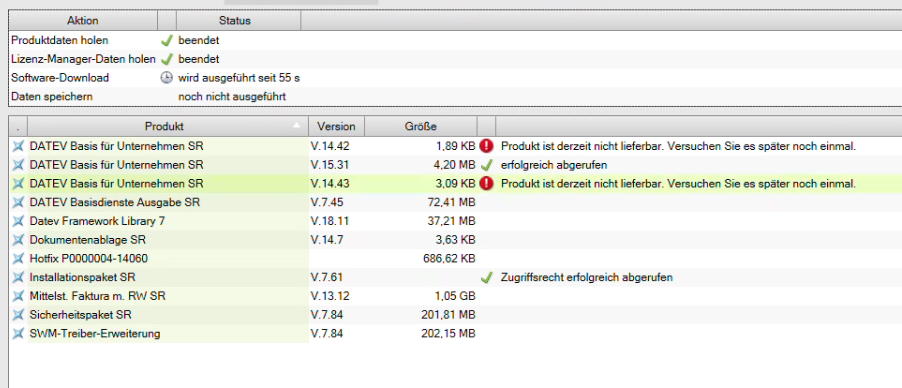This screenshot has width=902, height=388.
Task: Click the icon beside DATEV Basisdienste Ausgabe SR
Action: click(x=18, y=203)
